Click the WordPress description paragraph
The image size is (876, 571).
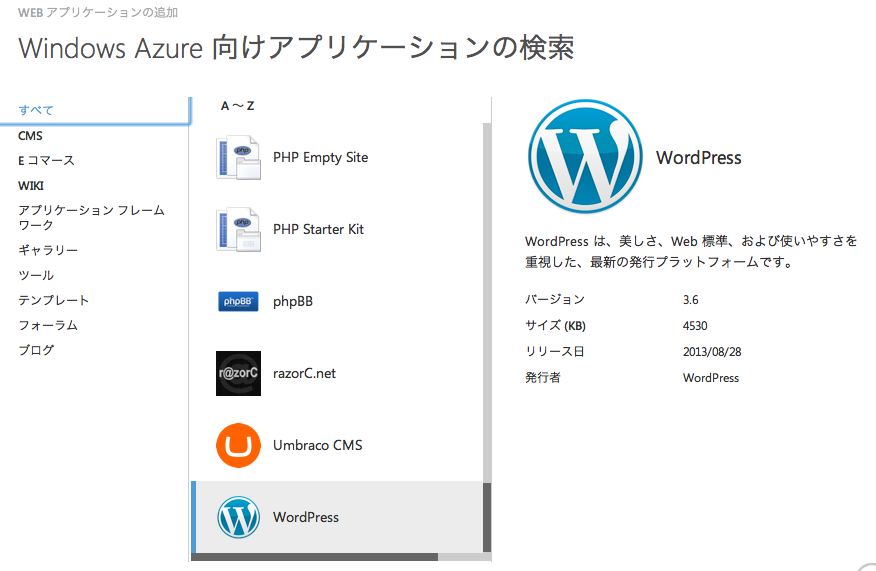(691, 251)
